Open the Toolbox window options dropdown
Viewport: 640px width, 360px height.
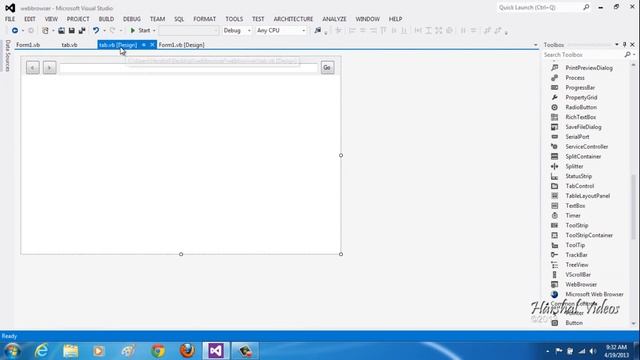616,44
